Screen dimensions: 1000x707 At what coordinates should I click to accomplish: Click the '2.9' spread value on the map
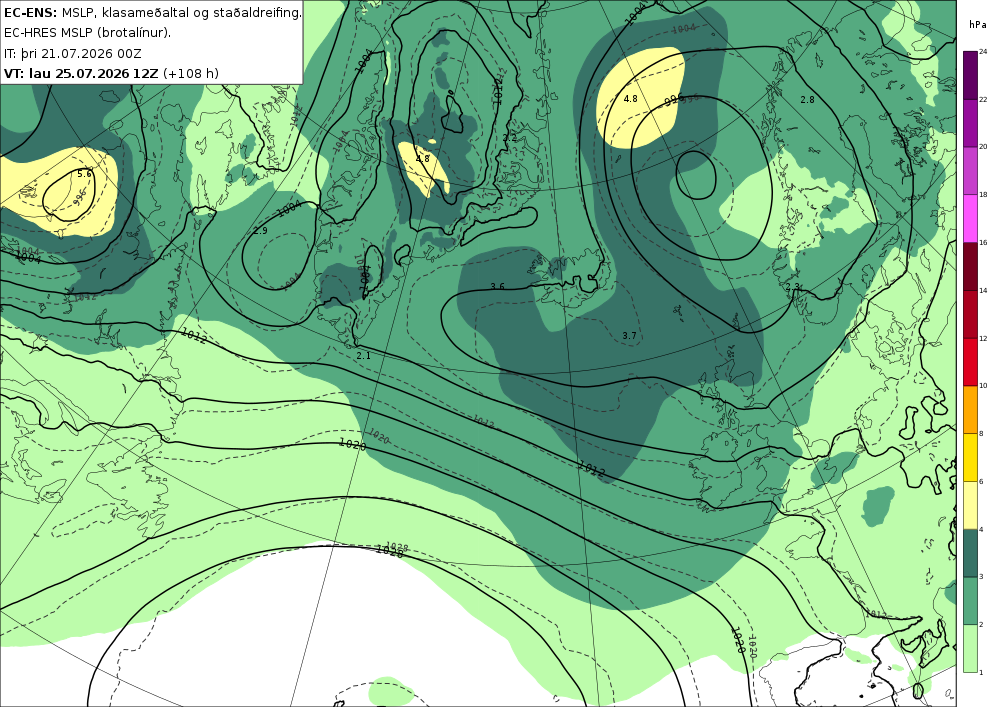coord(260,231)
